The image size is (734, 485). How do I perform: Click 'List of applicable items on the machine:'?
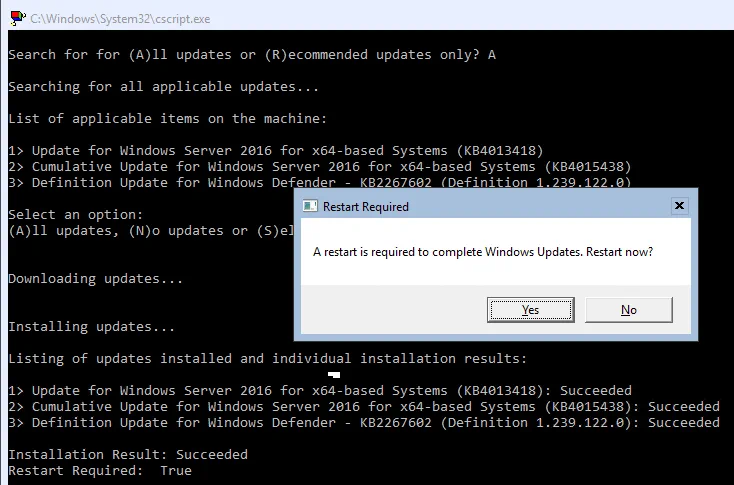[x=168, y=118]
